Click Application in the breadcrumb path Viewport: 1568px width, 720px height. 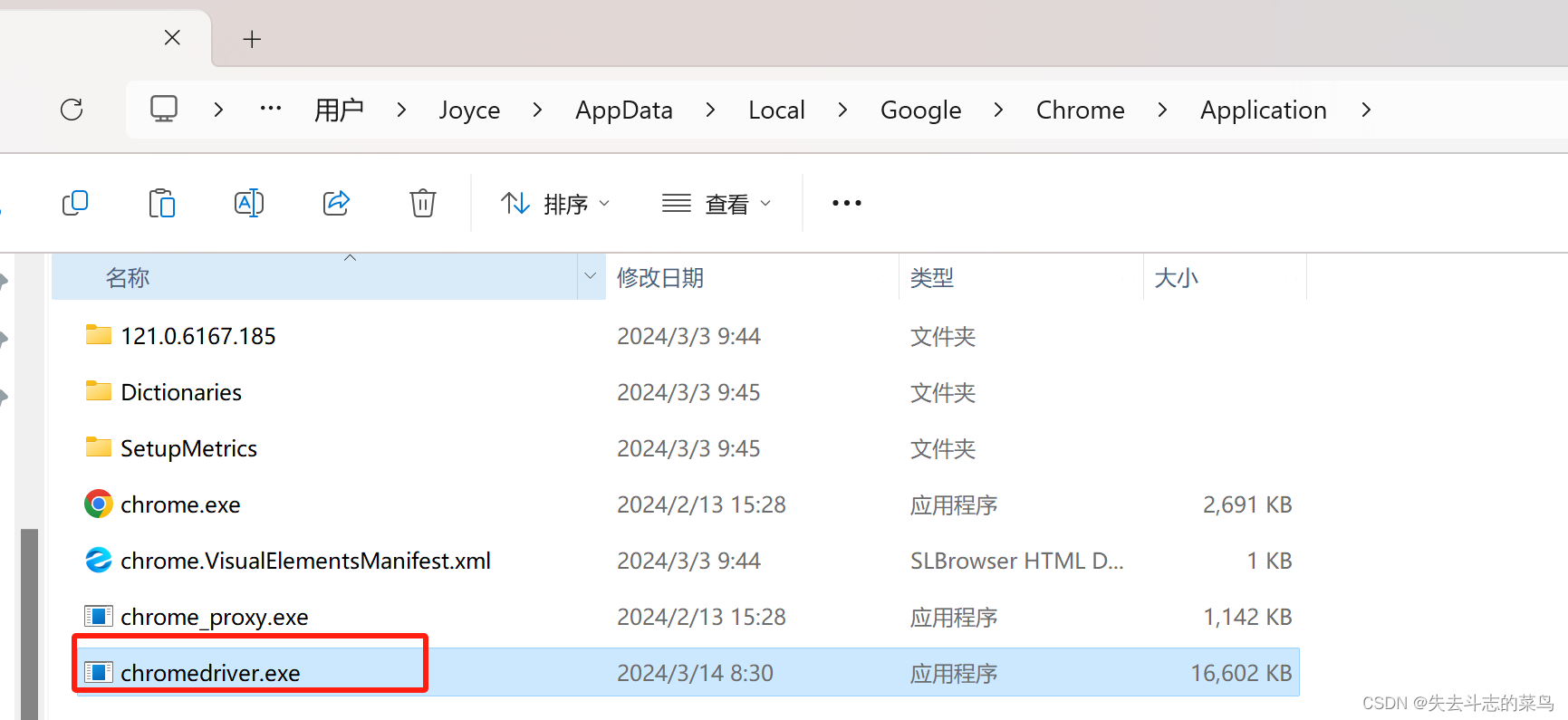tap(1264, 110)
